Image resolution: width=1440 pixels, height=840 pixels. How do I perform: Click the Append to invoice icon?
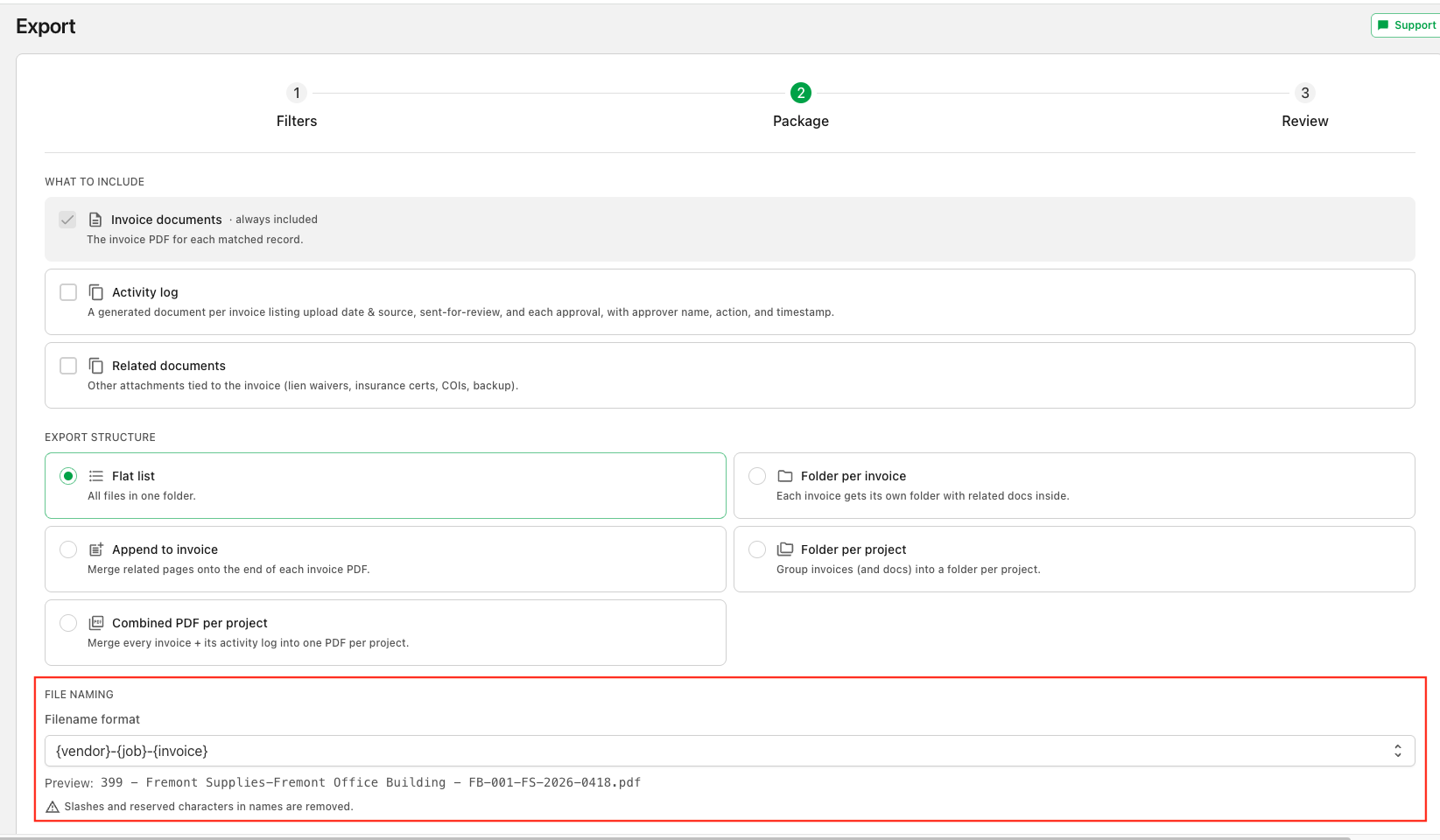tap(96, 549)
